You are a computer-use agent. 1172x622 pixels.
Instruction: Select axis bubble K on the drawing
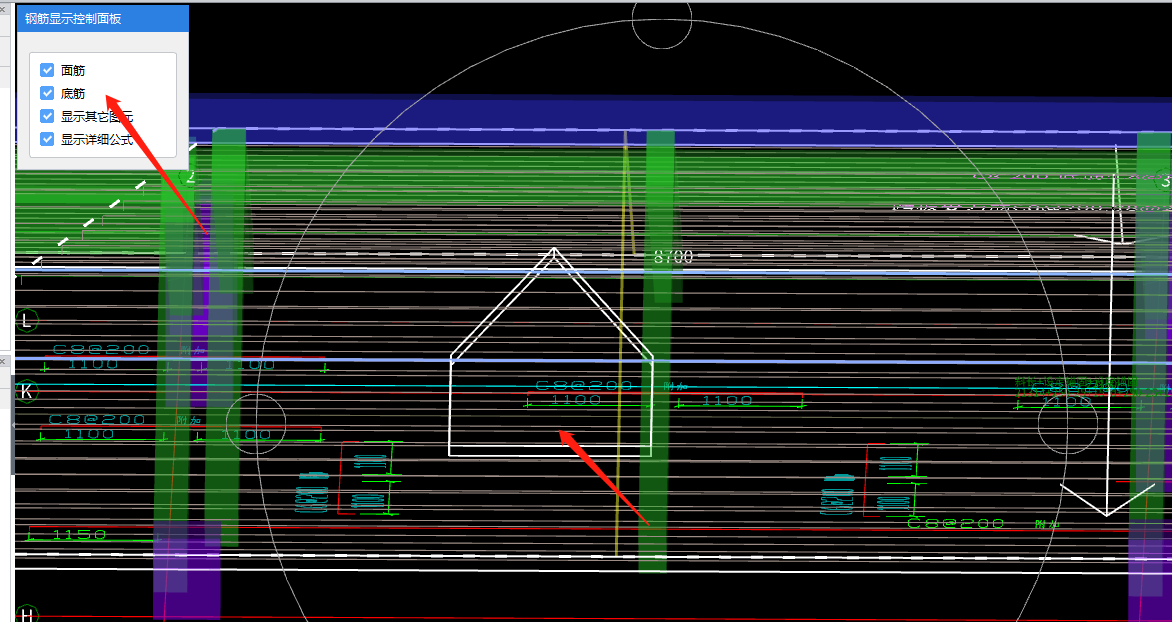tap(27, 392)
